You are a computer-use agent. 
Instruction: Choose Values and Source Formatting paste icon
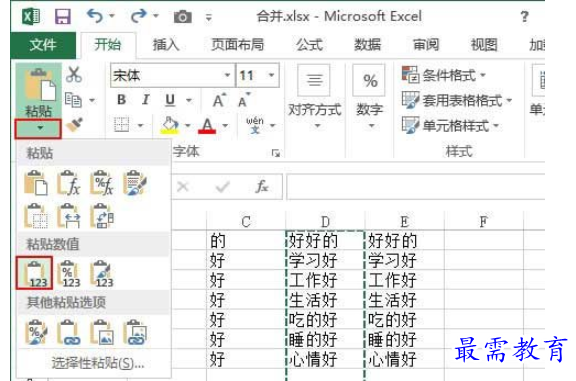[x=102, y=274]
